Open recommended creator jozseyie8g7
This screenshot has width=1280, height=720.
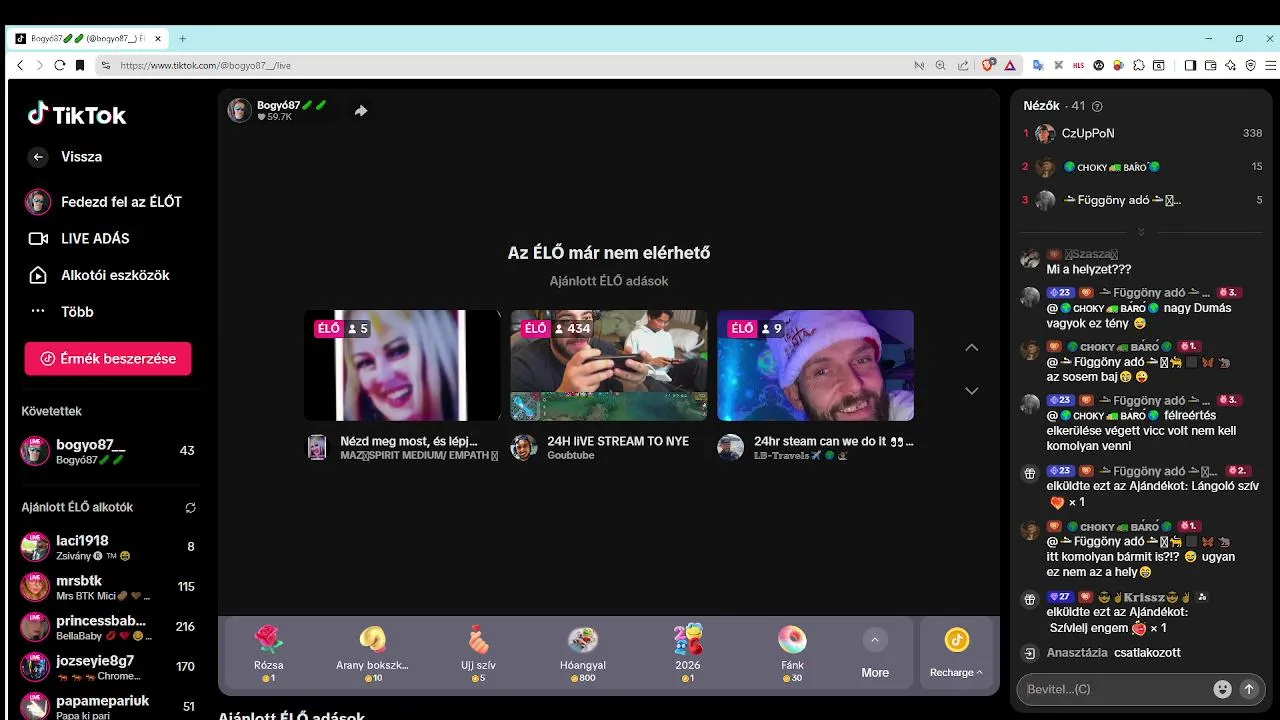(108, 667)
